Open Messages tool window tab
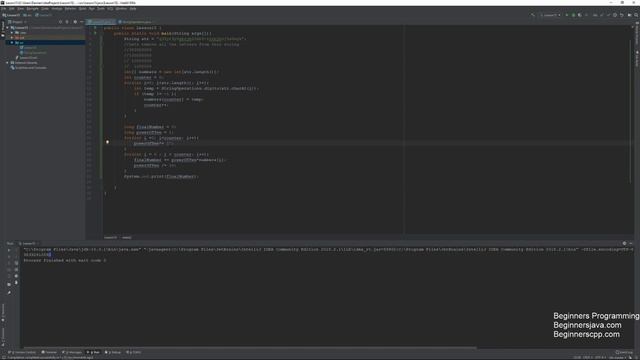 click(72, 352)
